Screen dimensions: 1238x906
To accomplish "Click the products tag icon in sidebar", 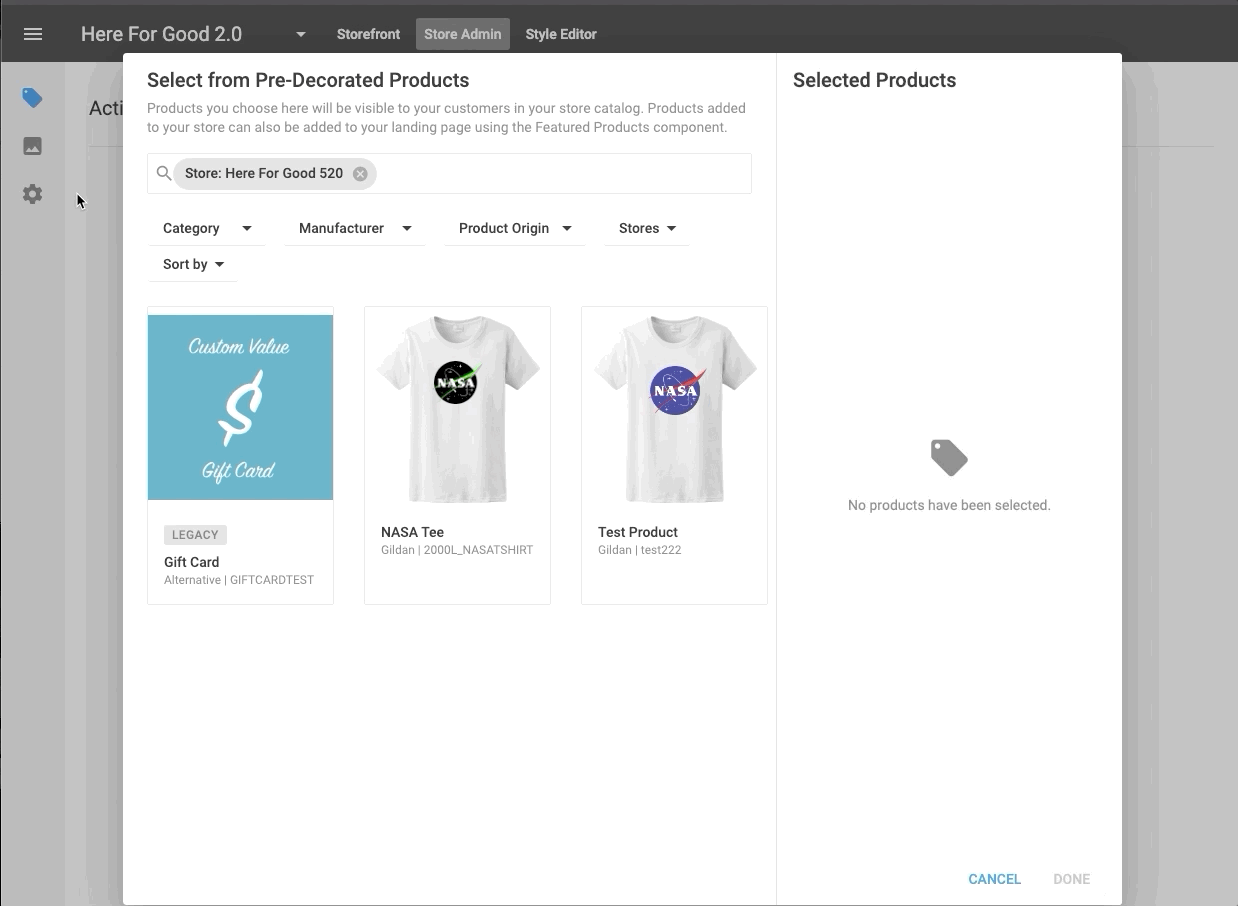I will pos(33,98).
